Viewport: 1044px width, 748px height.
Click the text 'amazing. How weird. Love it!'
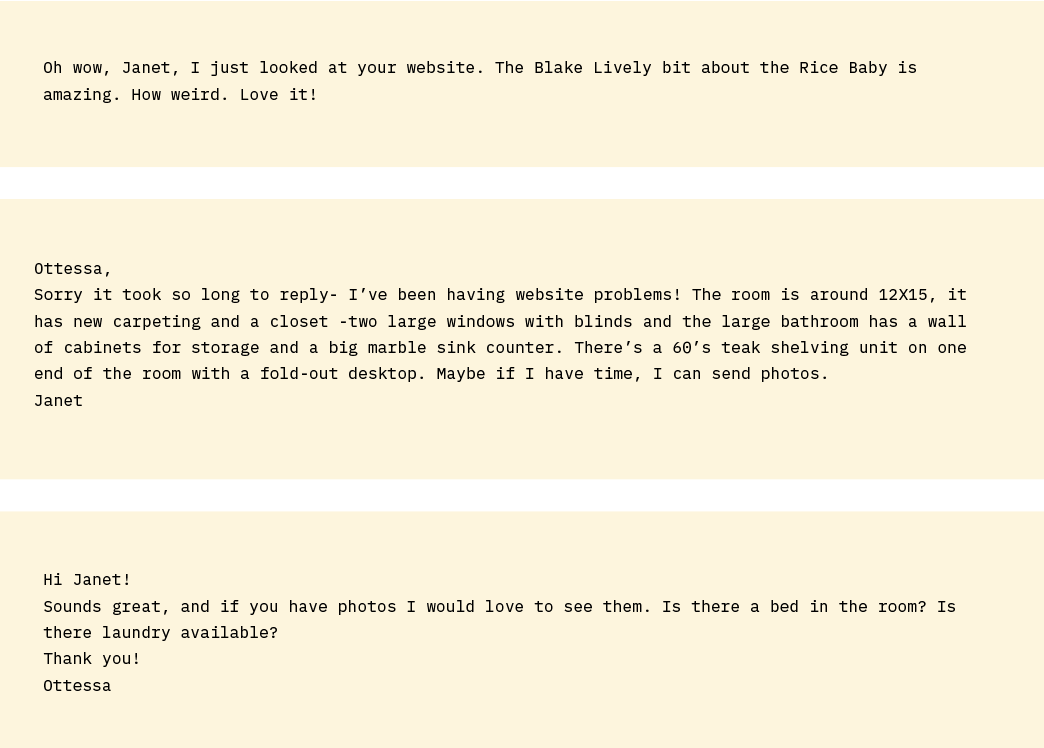click(180, 94)
